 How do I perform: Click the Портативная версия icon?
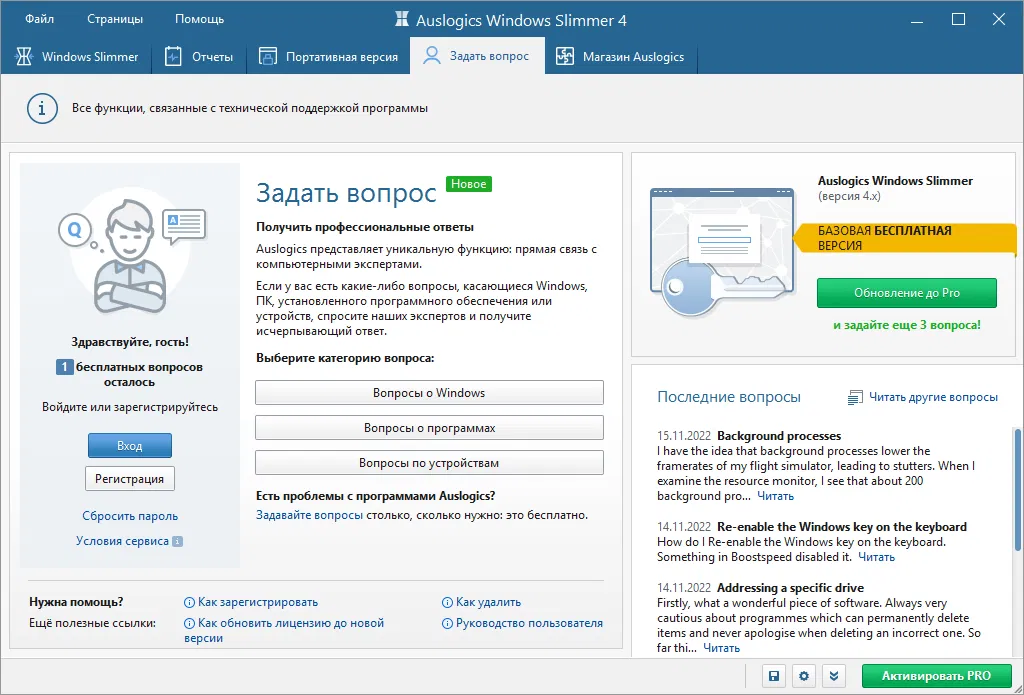[x=268, y=56]
